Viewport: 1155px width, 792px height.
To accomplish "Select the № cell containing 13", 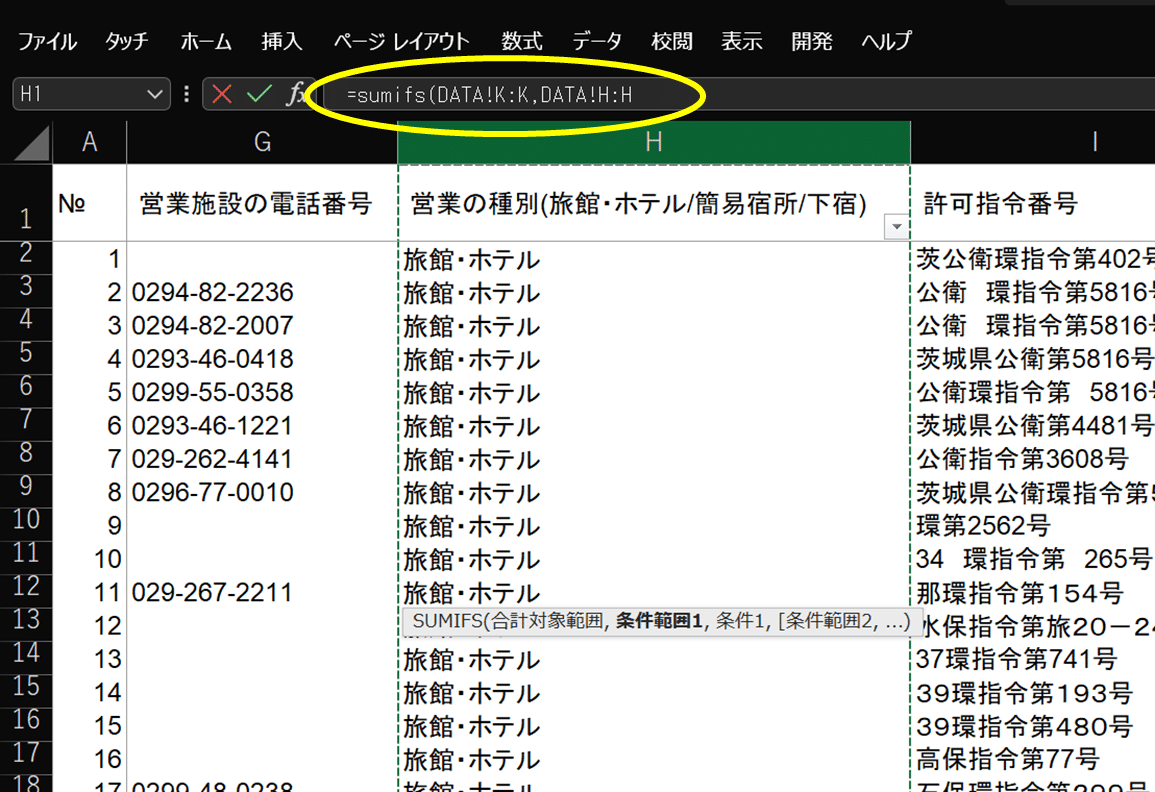I will [x=90, y=659].
